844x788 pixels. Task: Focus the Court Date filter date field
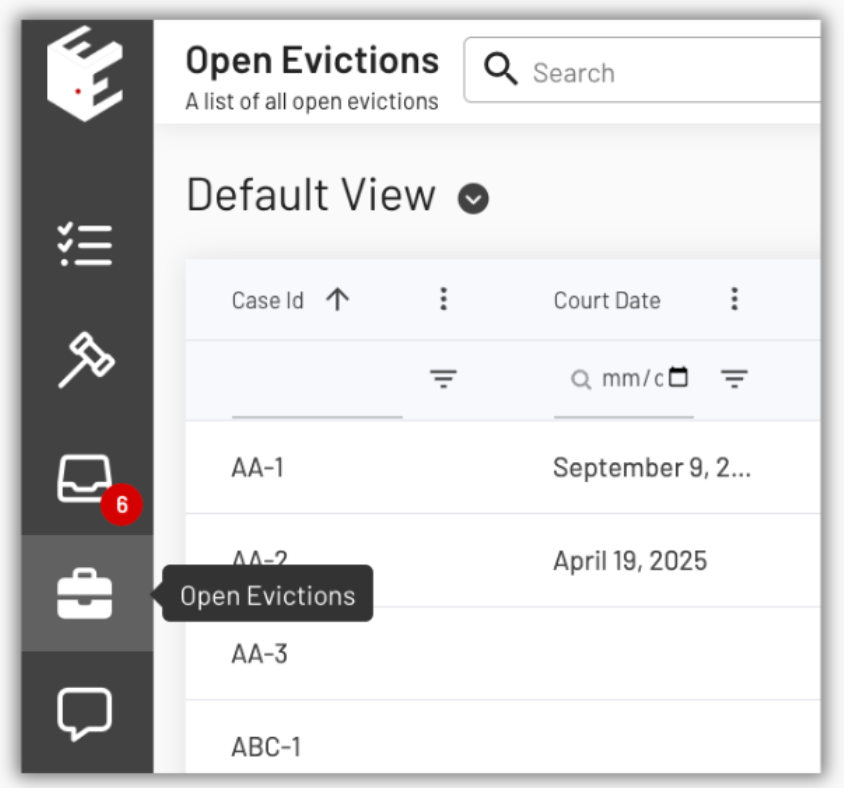click(632, 379)
